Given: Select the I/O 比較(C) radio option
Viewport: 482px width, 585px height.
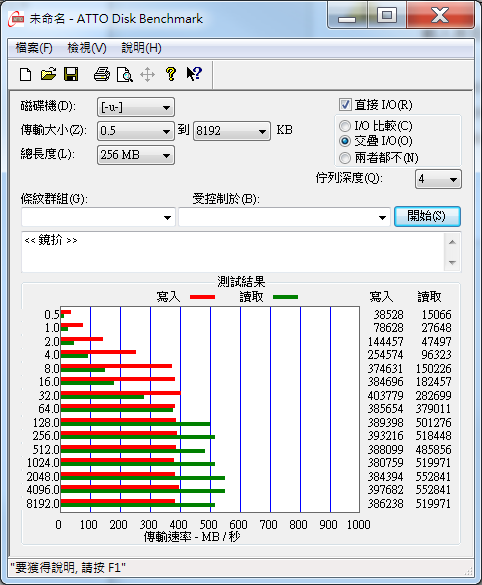Looking at the screenshot, I should [345, 126].
